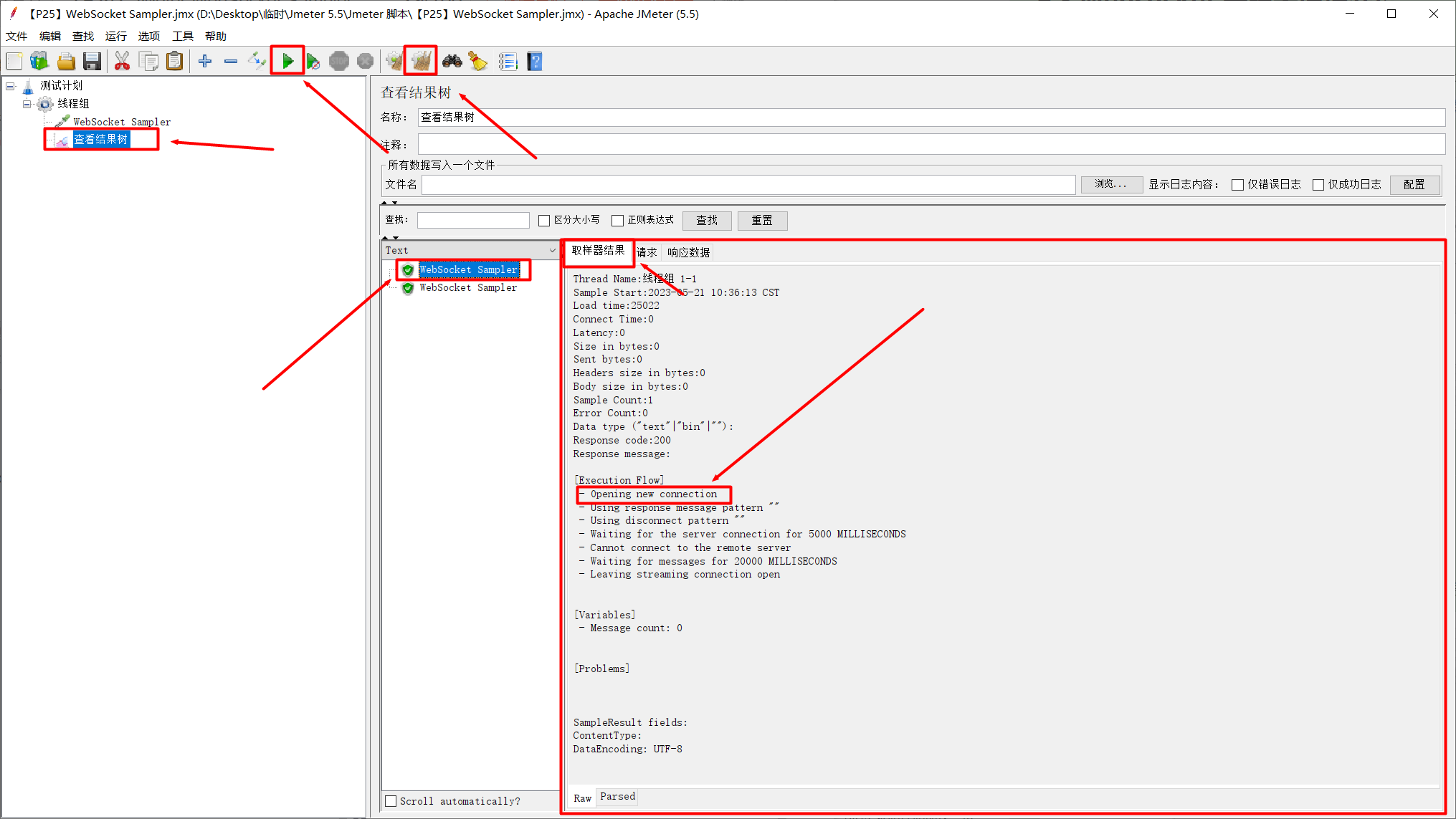This screenshot has width=1456, height=819.
Task: Open the 编辑 menu
Action: (x=50, y=36)
